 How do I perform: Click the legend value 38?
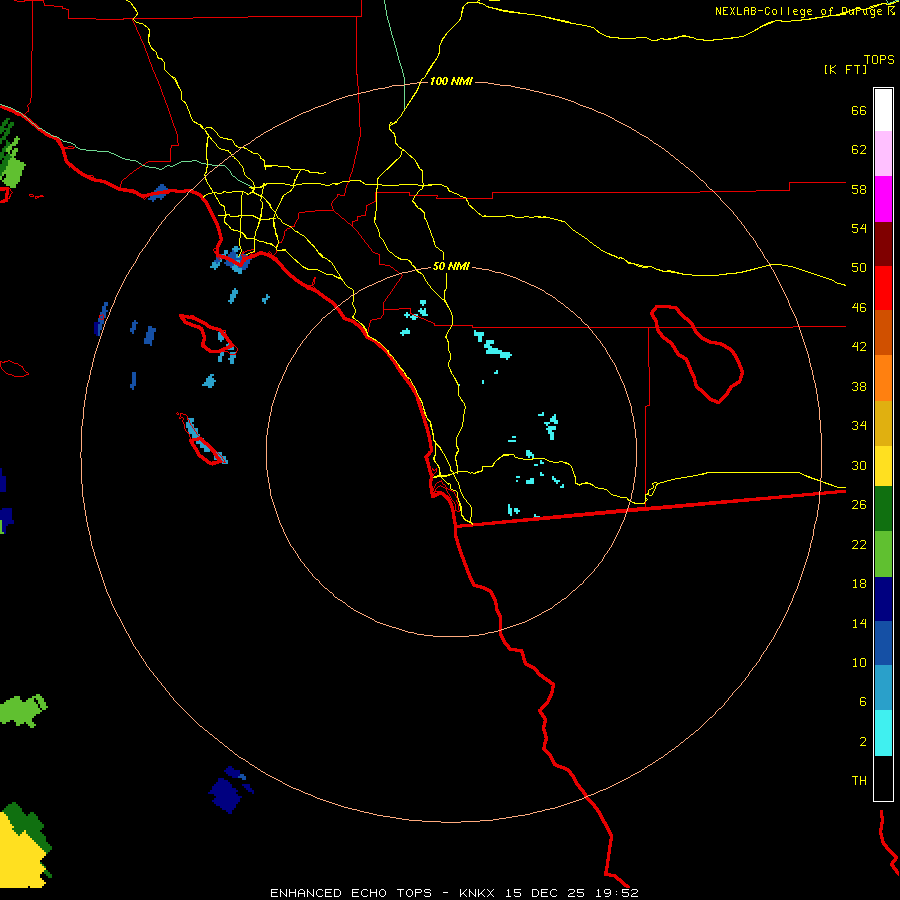pyautogui.click(x=859, y=386)
